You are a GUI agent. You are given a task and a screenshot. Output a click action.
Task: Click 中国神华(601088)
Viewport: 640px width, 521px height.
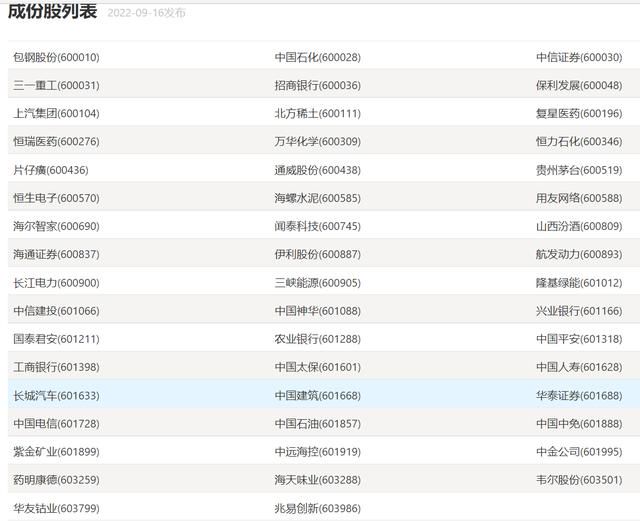[x=318, y=311]
